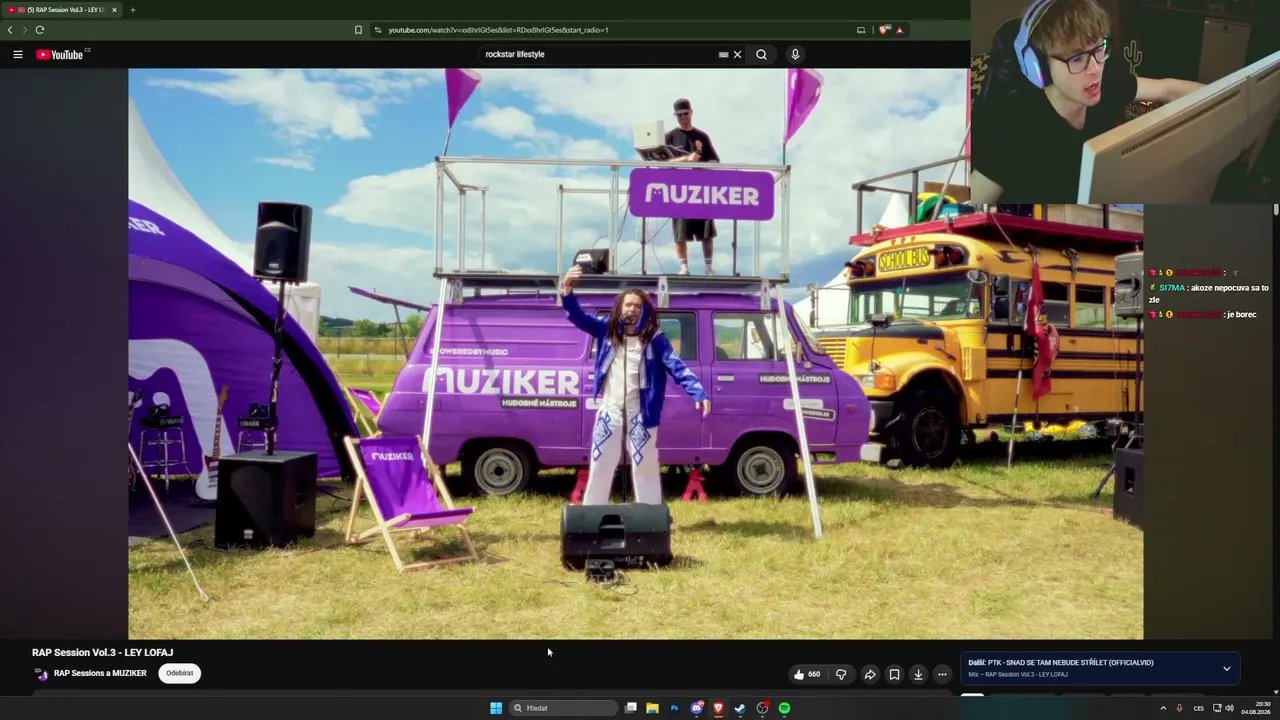The image size is (1280, 720).
Task: Open the YouTube guide hamburger menu
Action: (x=18, y=54)
